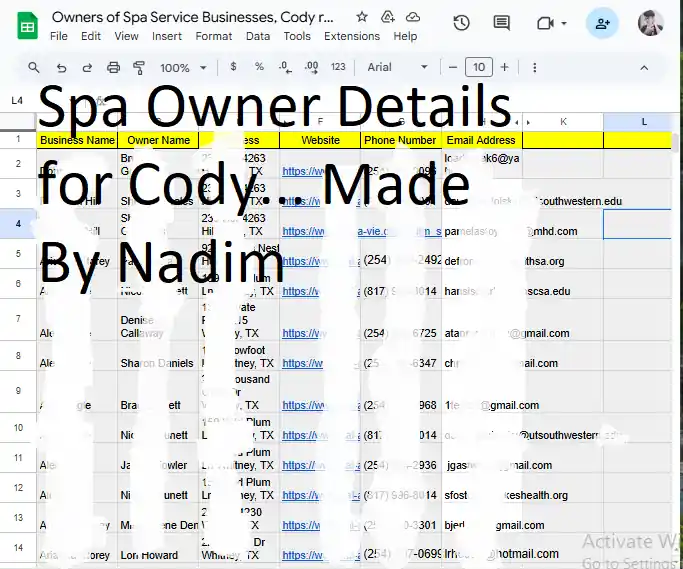The width and height of the screenshot is (683, 569).
Task: Collapse the toolbar with chevron up
Action: click(644, 68)
